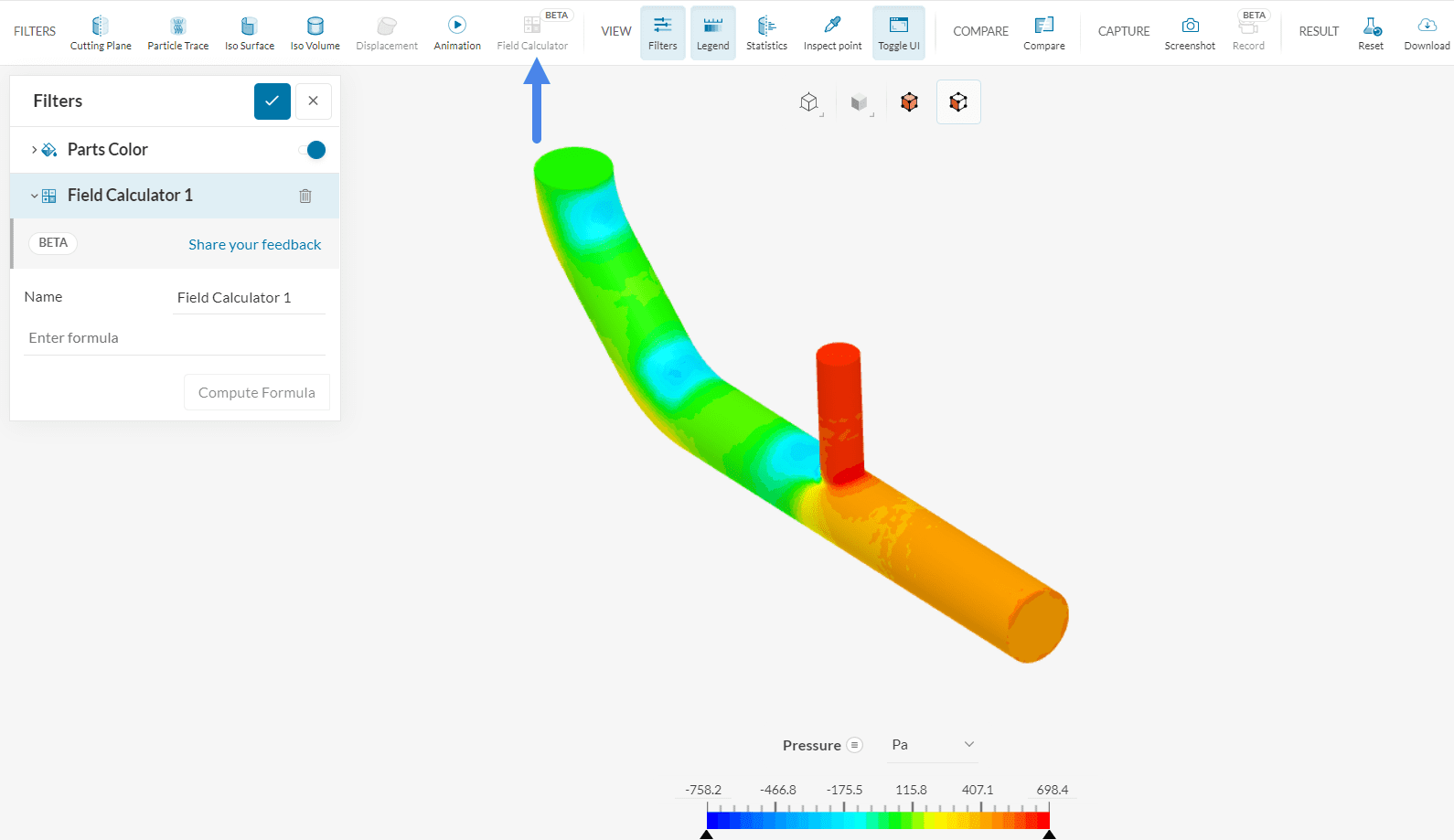Open the Share your feedback link
1454x840 pixels.
(254, 245)
